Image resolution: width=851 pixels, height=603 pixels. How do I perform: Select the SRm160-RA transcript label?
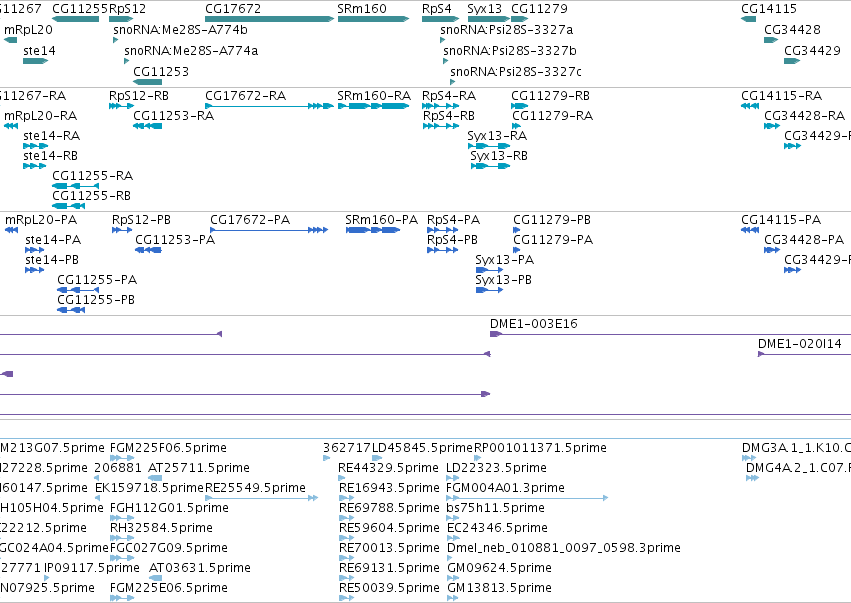[x=374, y=96]
